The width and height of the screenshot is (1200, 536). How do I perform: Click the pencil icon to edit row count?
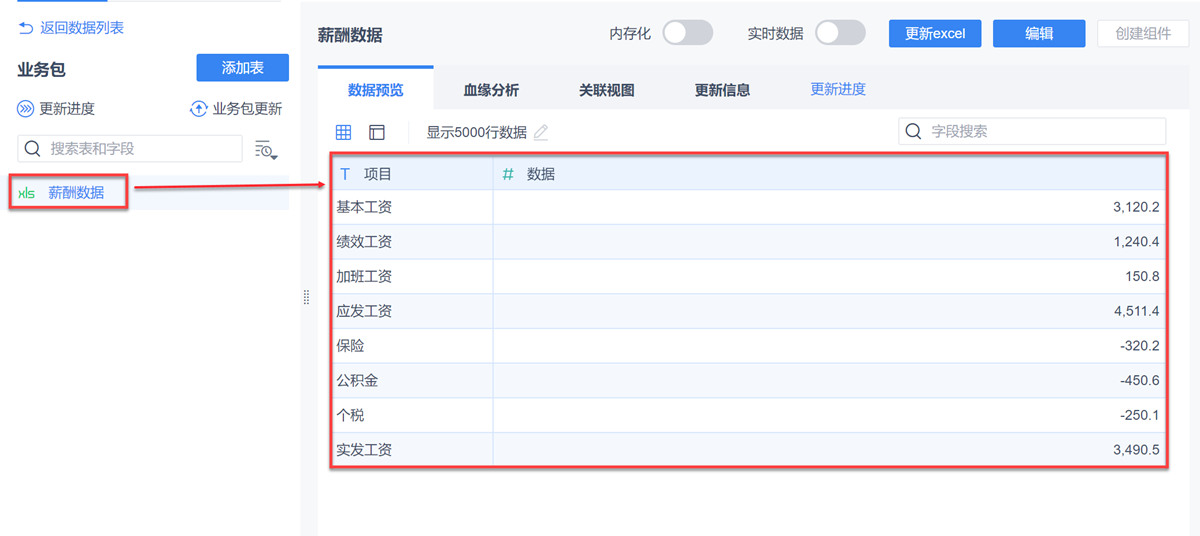(541, 132)
